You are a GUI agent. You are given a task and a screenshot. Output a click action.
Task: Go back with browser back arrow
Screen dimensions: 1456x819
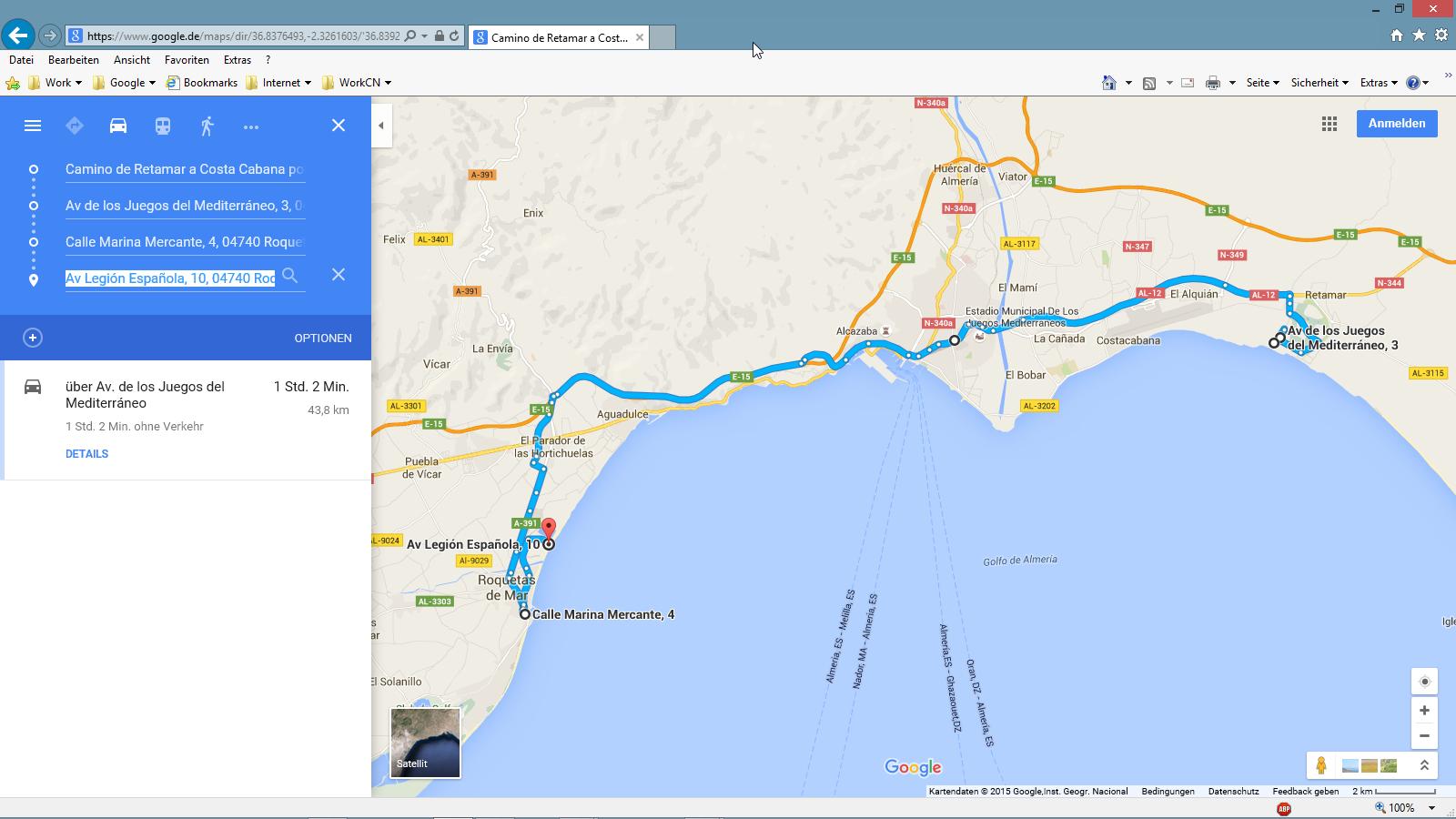point(18,35)
